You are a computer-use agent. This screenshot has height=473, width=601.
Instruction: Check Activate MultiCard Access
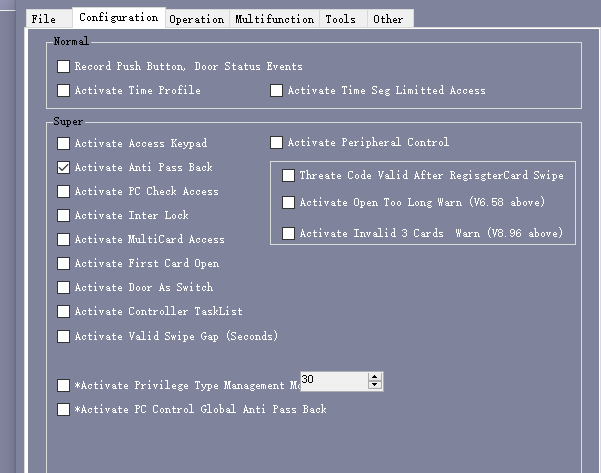point(63,240)
